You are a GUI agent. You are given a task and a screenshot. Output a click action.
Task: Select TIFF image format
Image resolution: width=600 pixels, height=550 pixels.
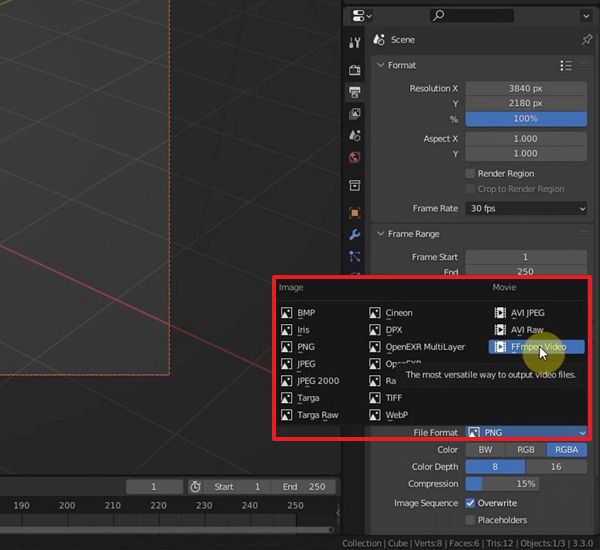point(386,398)
